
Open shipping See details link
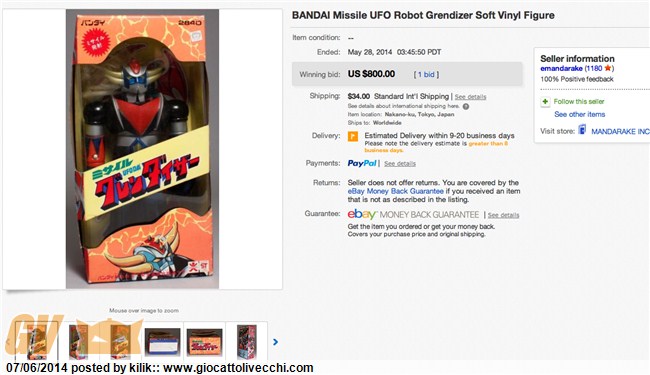coord(471,97)
